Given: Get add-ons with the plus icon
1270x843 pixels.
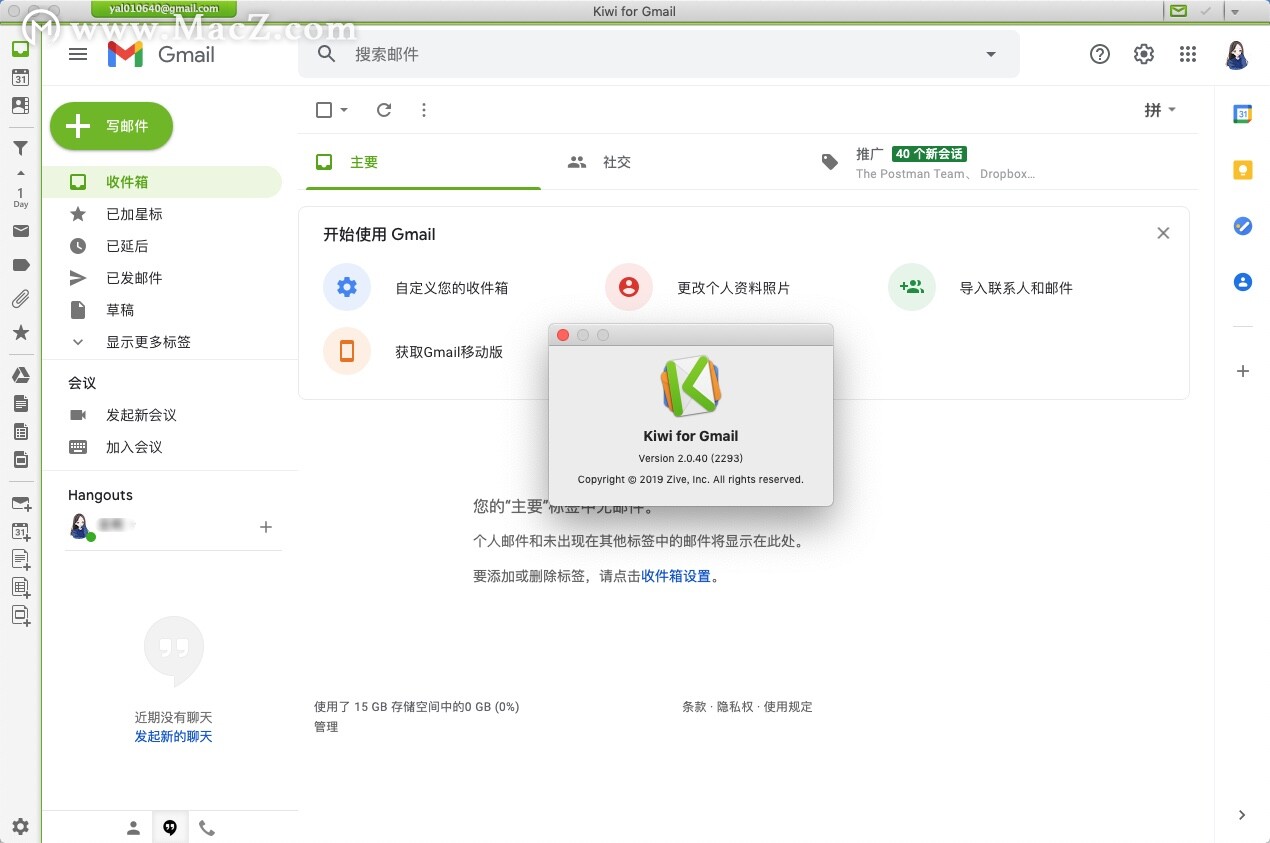Looking at the screenshot, I should point(1242,371).
